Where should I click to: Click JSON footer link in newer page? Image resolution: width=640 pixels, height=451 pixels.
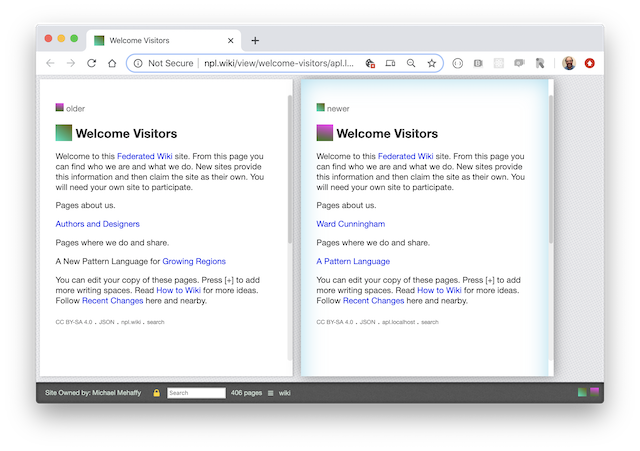pyautogui.click(x=367, y=322)
